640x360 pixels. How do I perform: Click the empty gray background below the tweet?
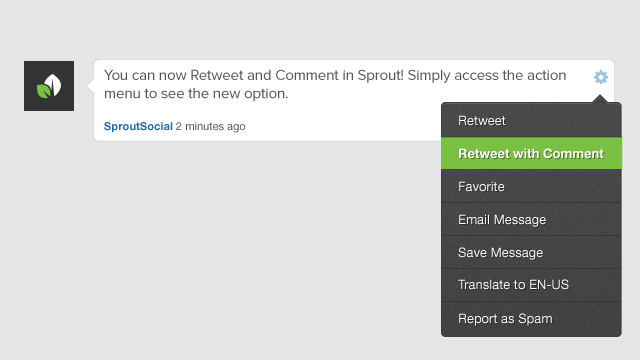click(245, 245)
